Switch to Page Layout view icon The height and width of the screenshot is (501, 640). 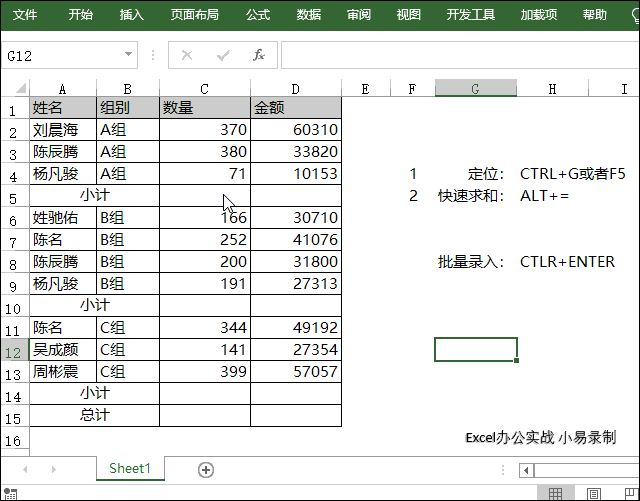(x=594, y=494)
